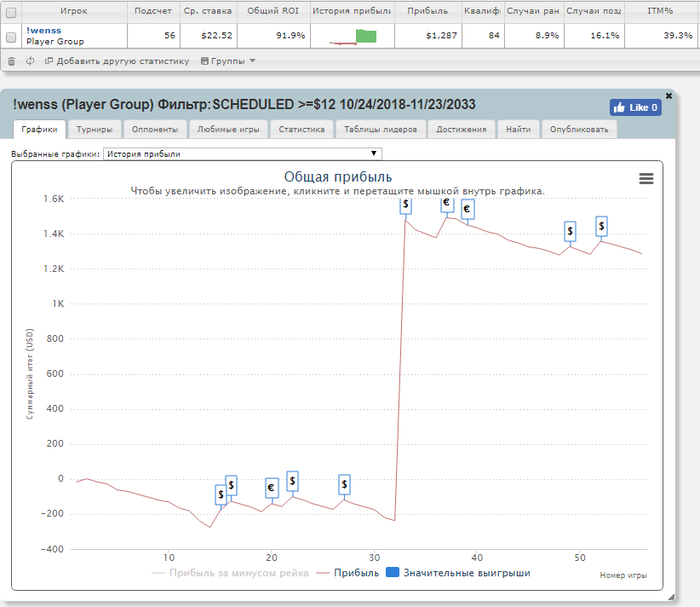Open the Достижения tab

(x=461, y=129)
